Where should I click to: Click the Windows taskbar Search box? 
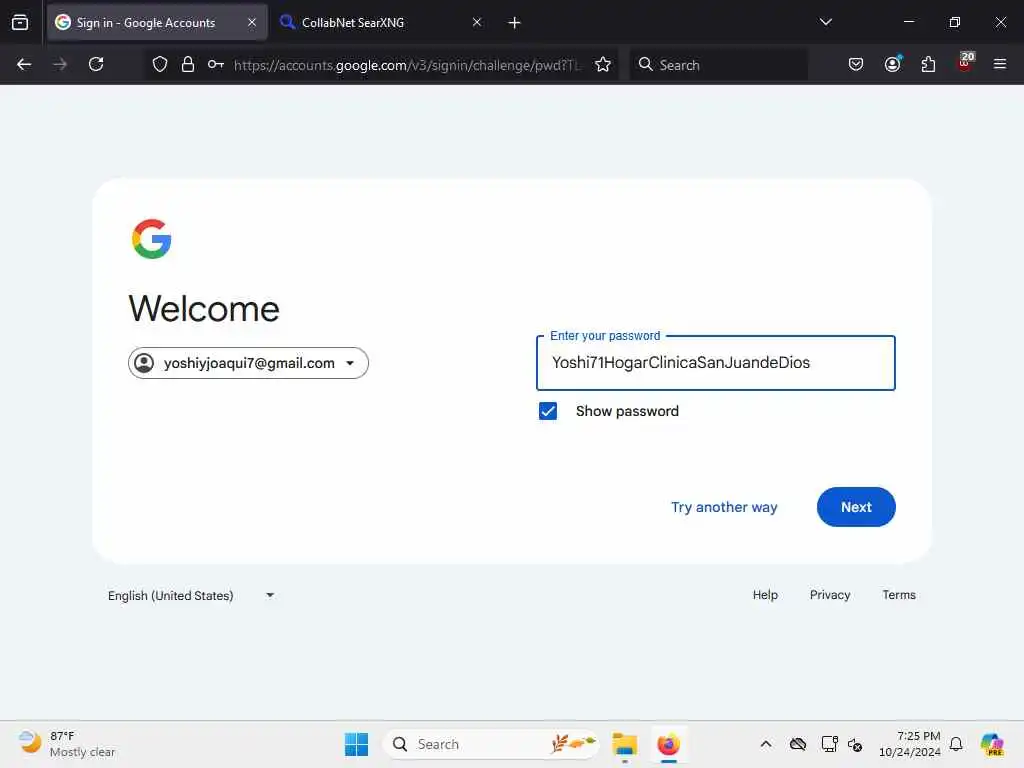pos(491,744)
